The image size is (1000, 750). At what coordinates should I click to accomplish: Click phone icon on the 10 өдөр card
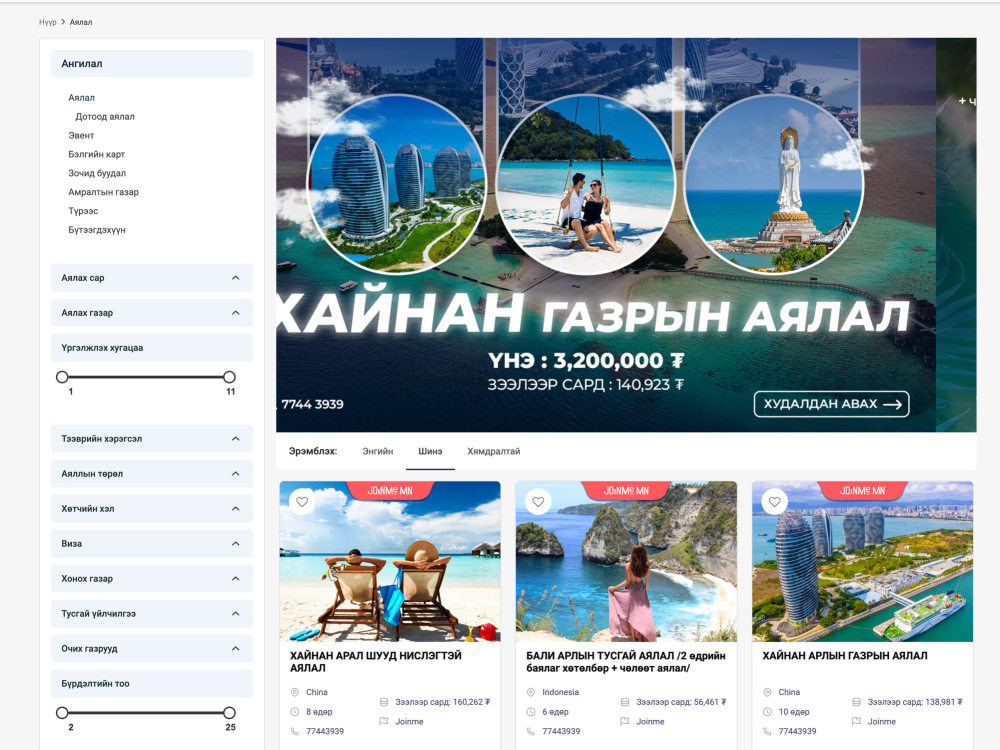[767, 731]
